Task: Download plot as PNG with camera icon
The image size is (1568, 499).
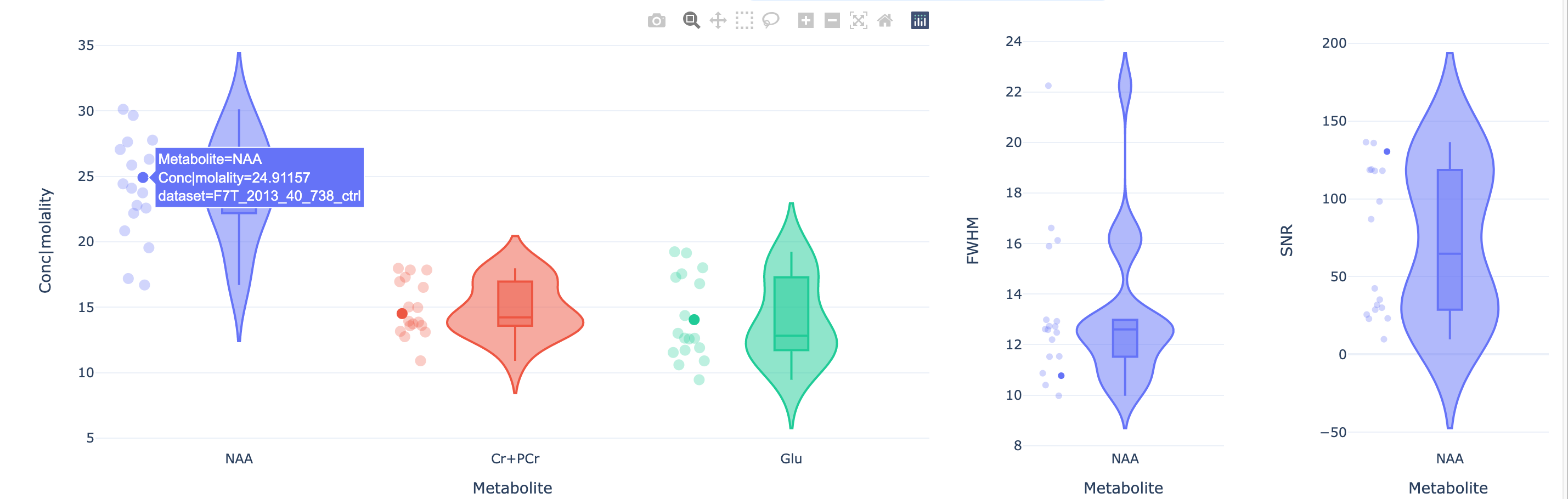Action: [656, 21]
